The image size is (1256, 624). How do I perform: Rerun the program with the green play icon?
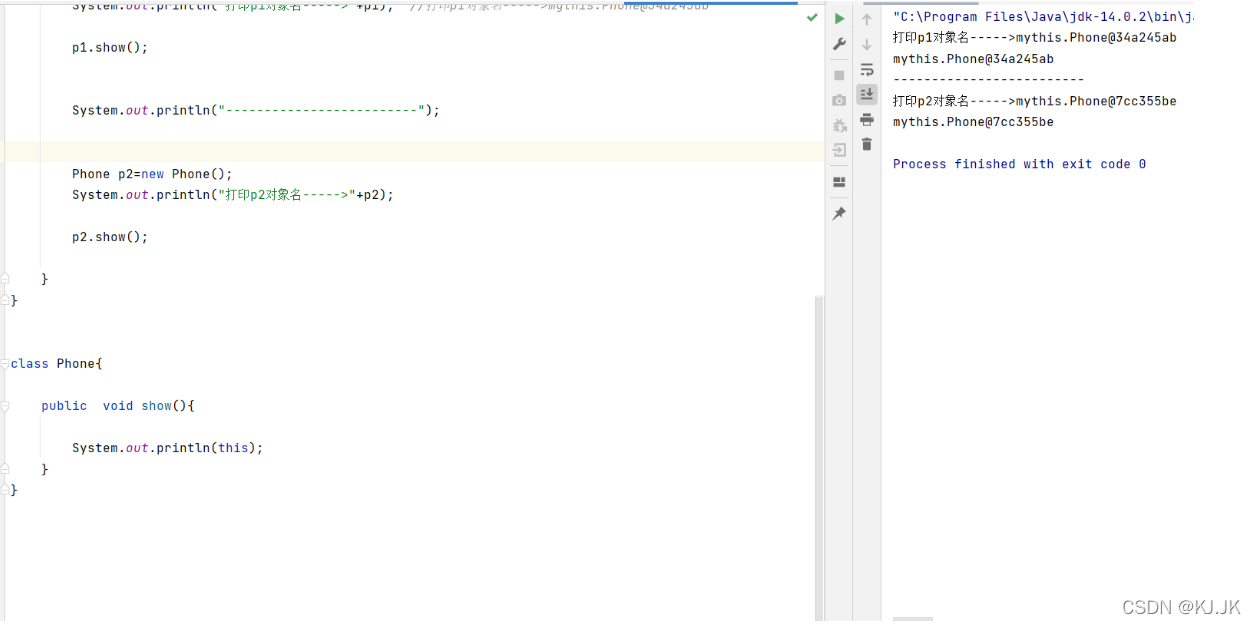[x=839, y=18]
